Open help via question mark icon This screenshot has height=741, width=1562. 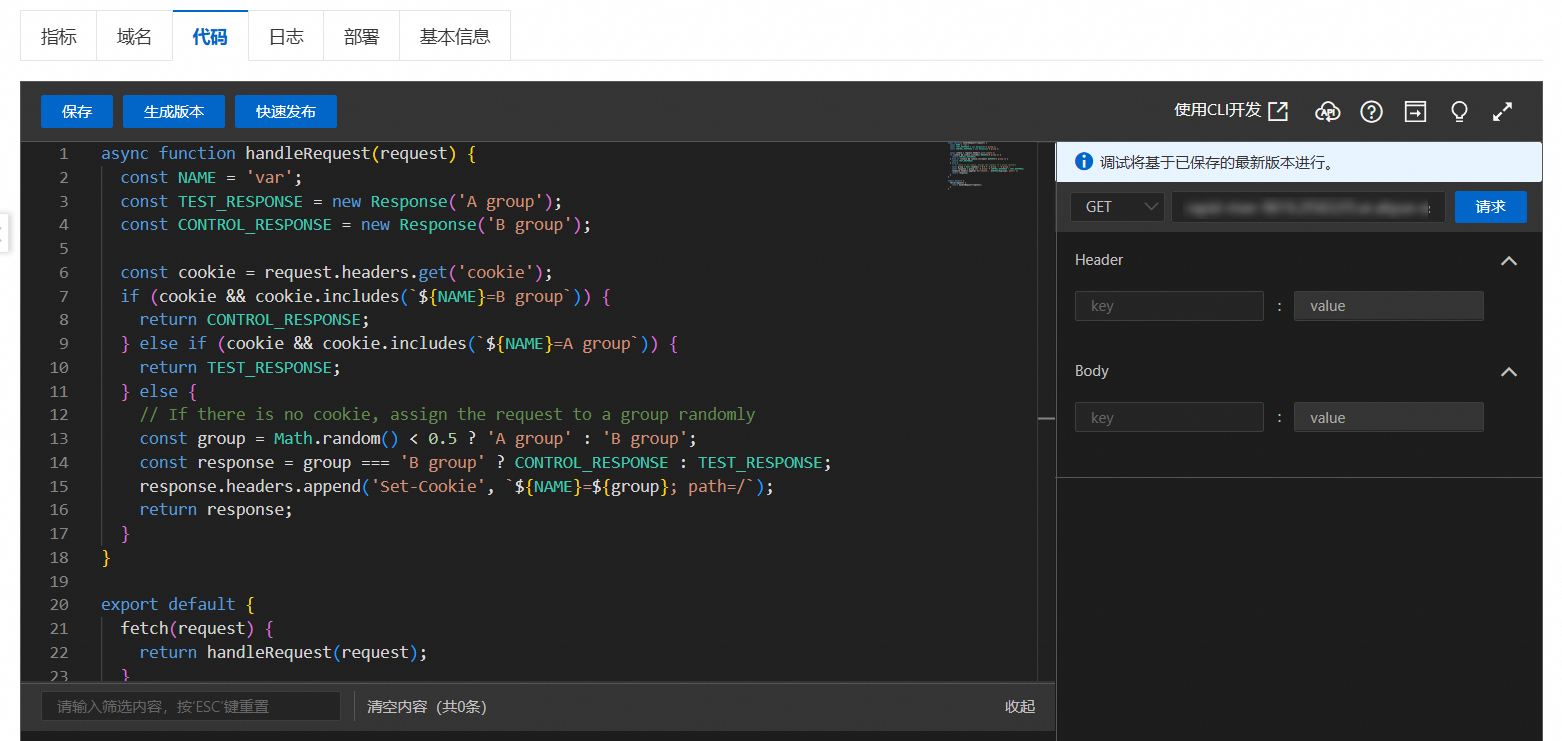[x=1371, y=111]
